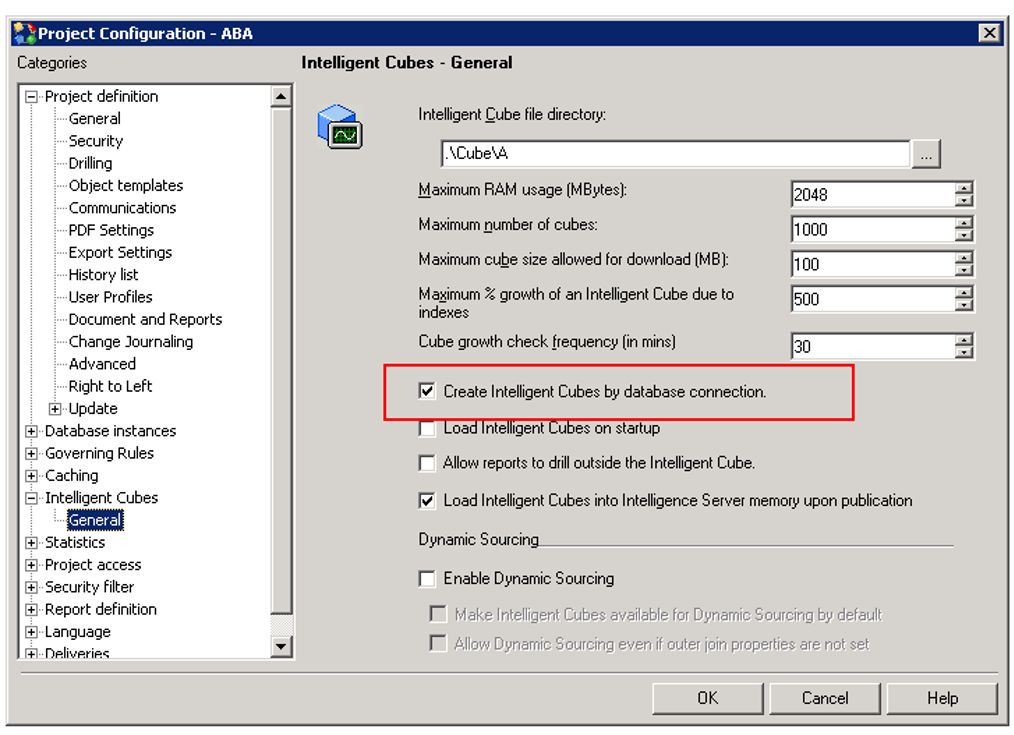Image resolution: width=1014 pixels, height=735 pixels.
Task: Enable Dynamic Sourcing
Action: 427,578
